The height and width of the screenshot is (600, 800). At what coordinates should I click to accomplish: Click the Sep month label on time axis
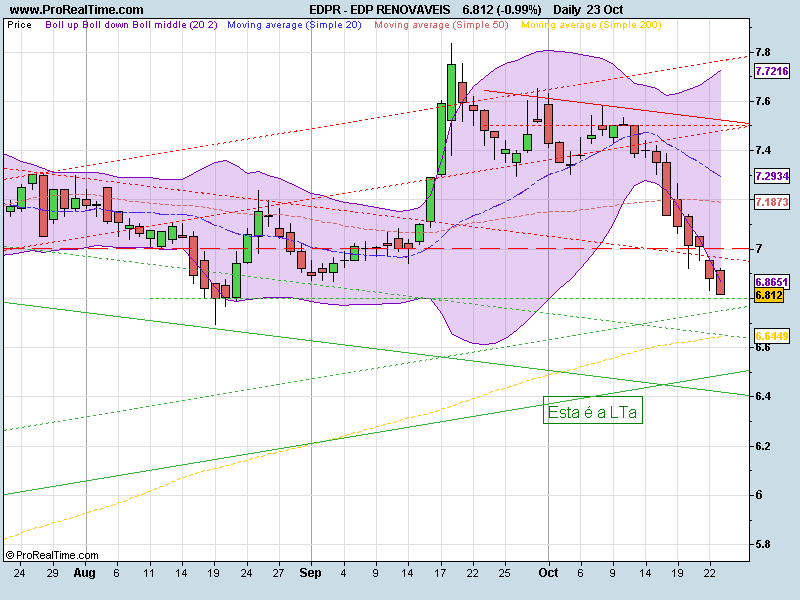tap(310, 573)
